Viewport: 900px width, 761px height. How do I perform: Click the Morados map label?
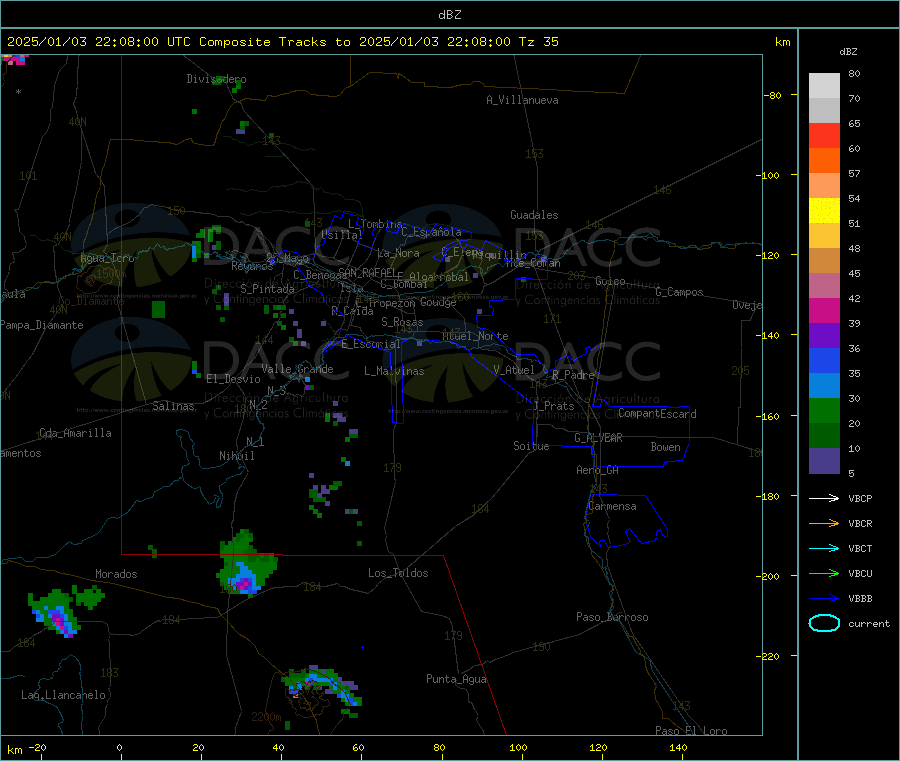click(x=116, y=574)
